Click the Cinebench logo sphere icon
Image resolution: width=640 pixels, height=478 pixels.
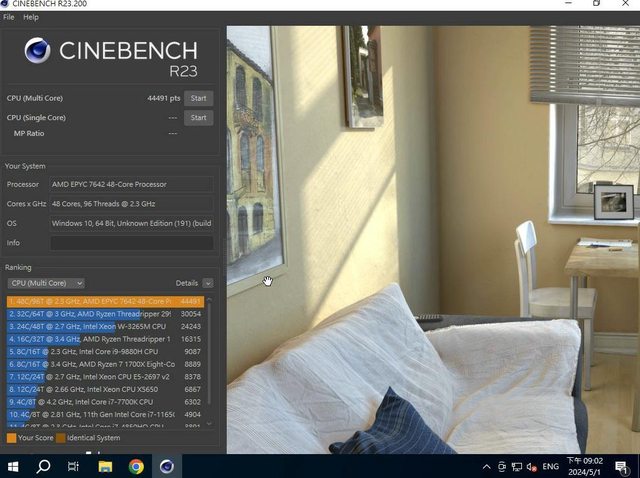pyautogui.click(x=38, y=50)
